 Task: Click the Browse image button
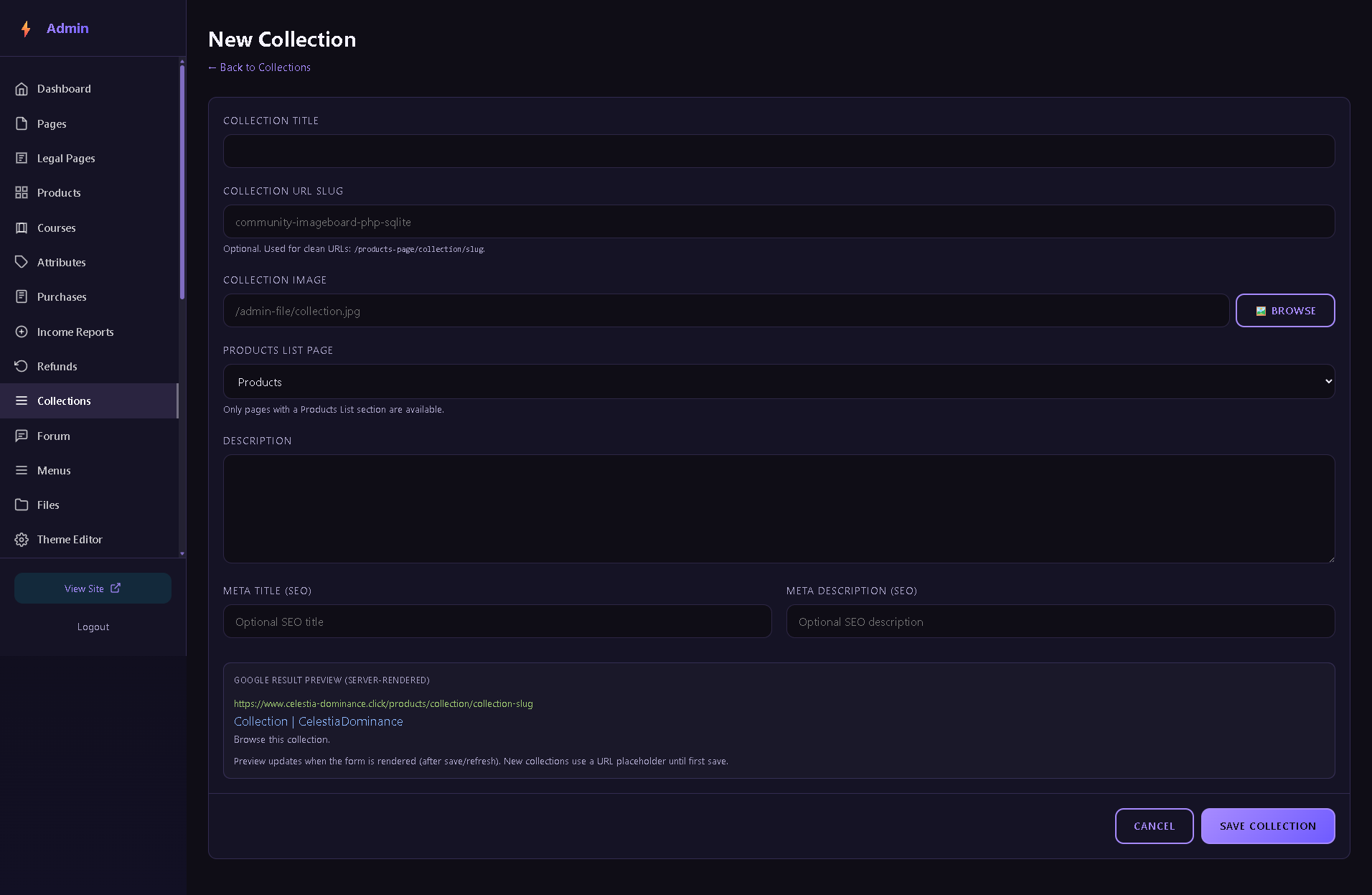pyautogui.click(x=1285, y=311)
